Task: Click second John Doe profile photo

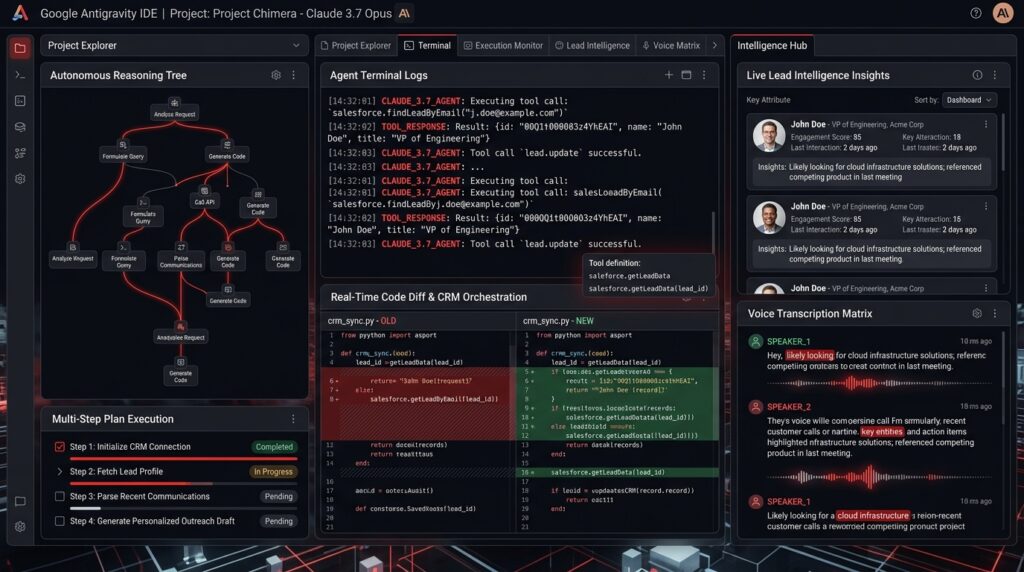Action: (x=769, y=217)
